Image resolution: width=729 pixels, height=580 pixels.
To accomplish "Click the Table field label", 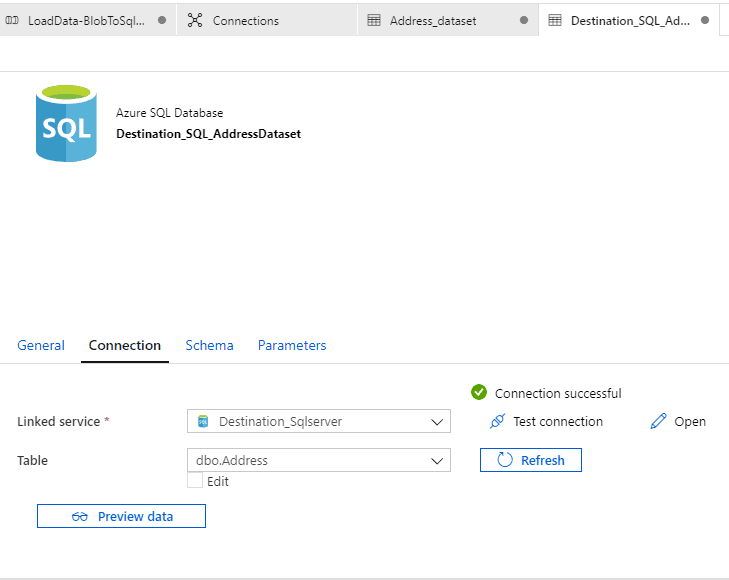I will point(33,460).
